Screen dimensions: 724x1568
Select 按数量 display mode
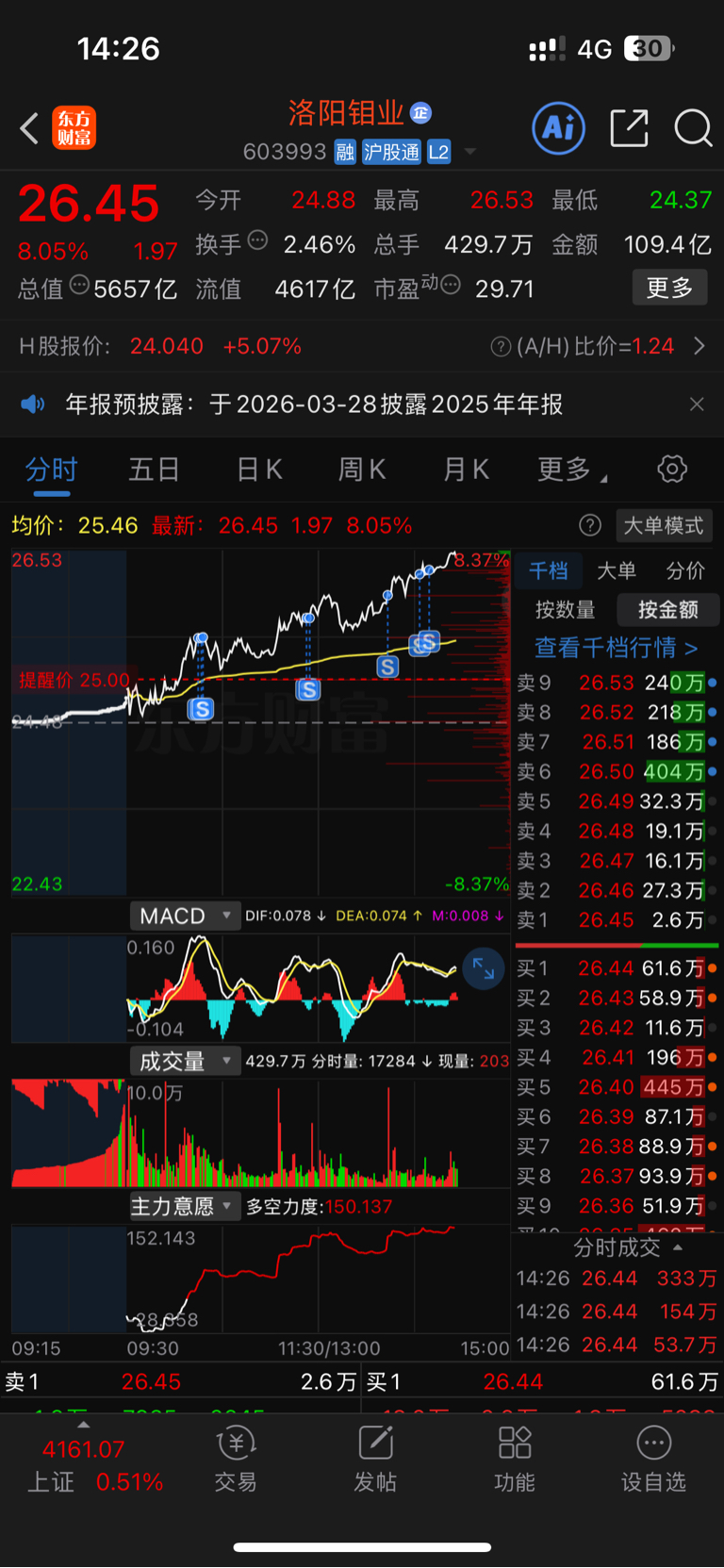(x=566, y=610)
